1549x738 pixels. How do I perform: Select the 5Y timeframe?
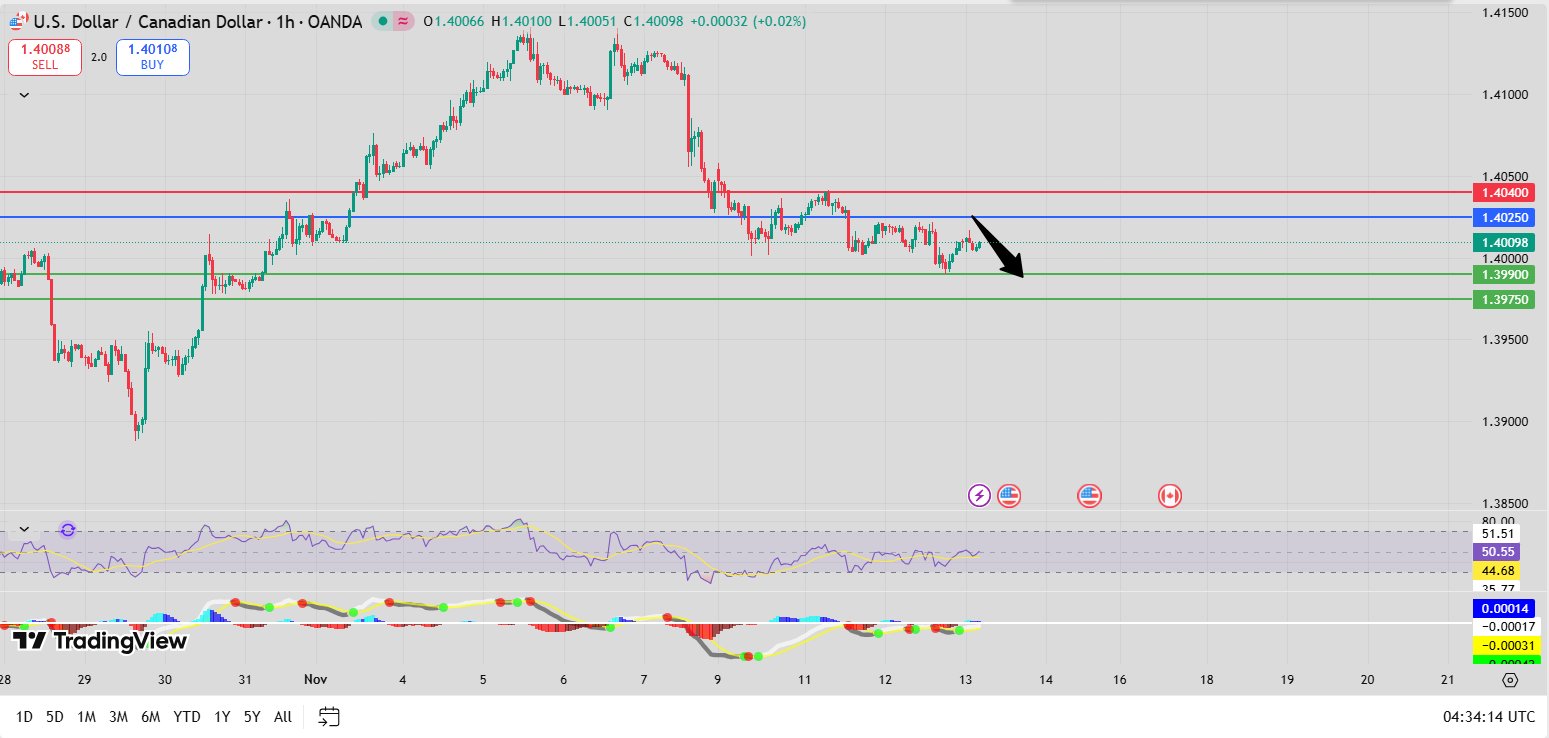[251, 716]
